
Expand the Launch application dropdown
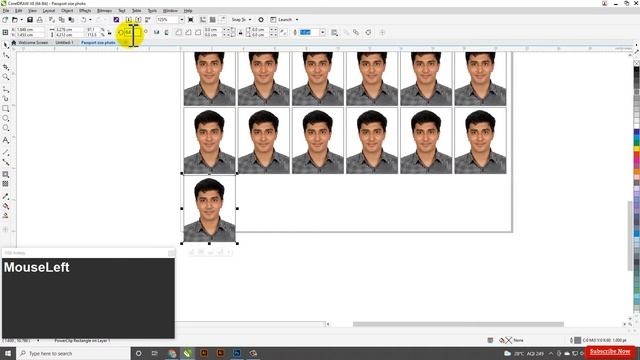point(297,20)
